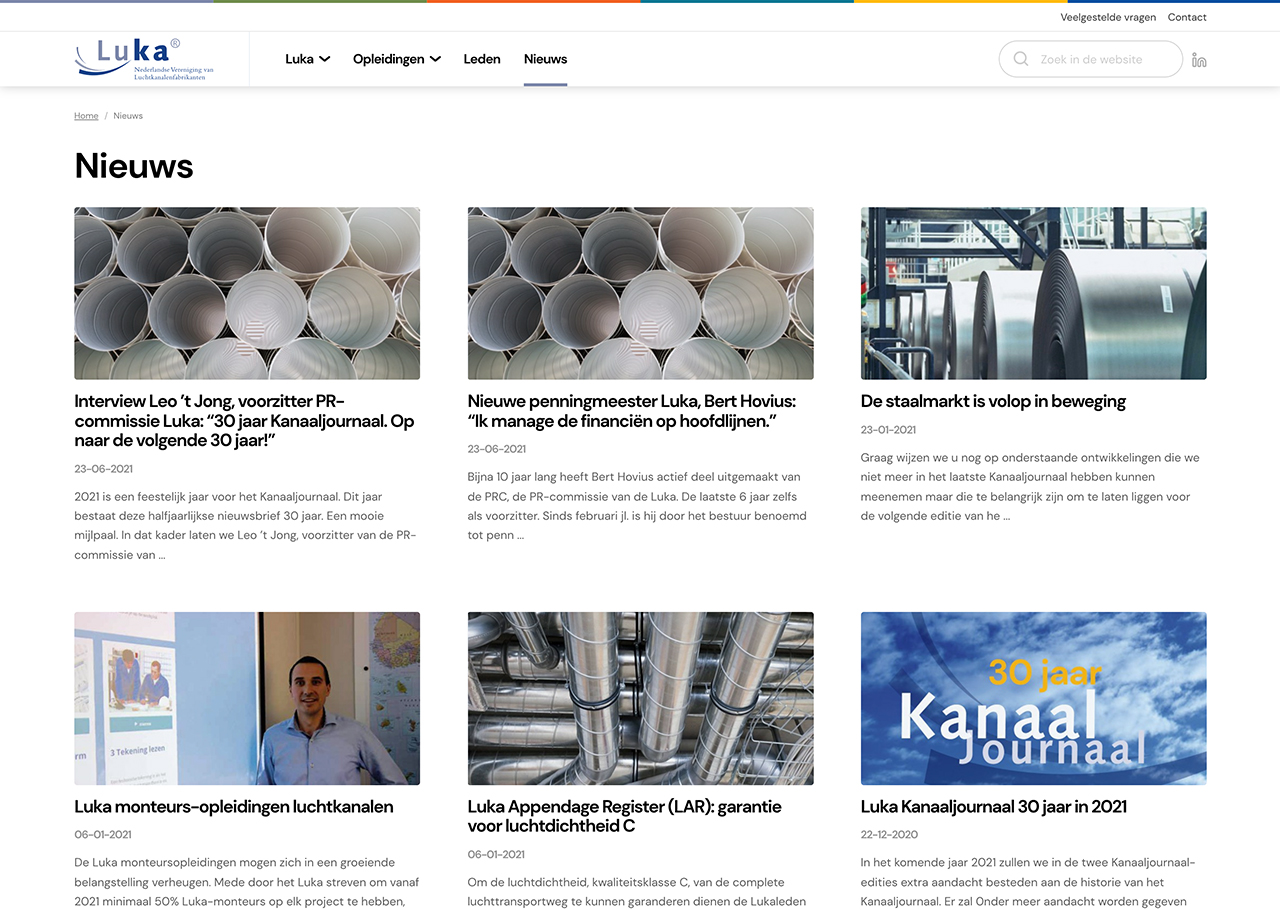Open the monteurs-opleidingen presenter thumbnail
Image resolution: width=1280 pixels, height=910 pixels.
coord(247,698)
